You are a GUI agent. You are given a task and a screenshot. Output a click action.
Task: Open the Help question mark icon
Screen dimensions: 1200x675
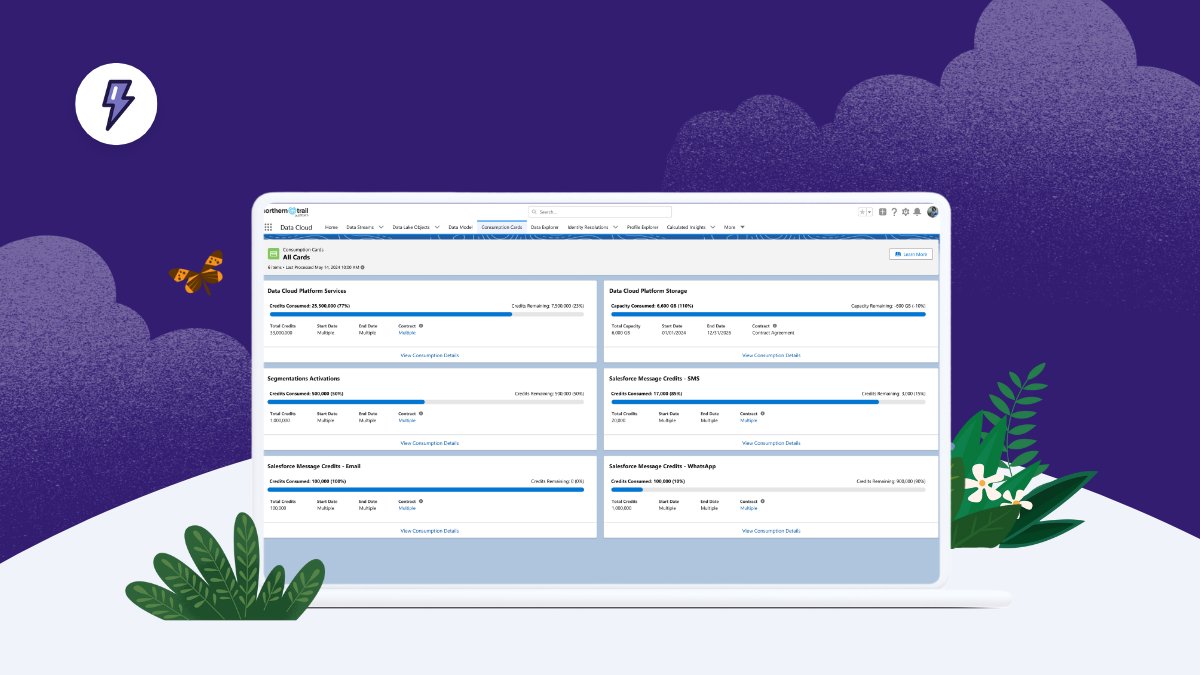coord(895,211)
